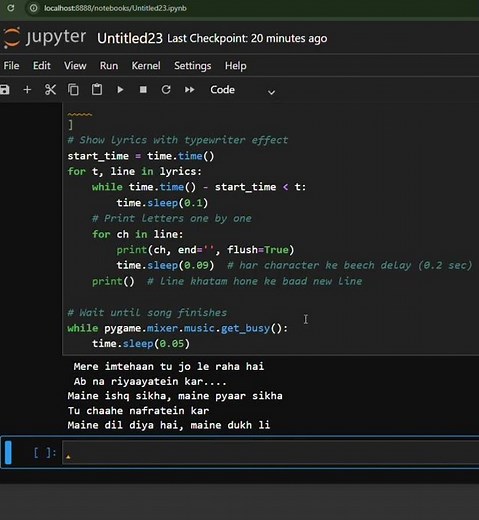
Task: Click output line 'Mere imtehaan tu jo le raha hai'
Action: [x=169, y=366]
